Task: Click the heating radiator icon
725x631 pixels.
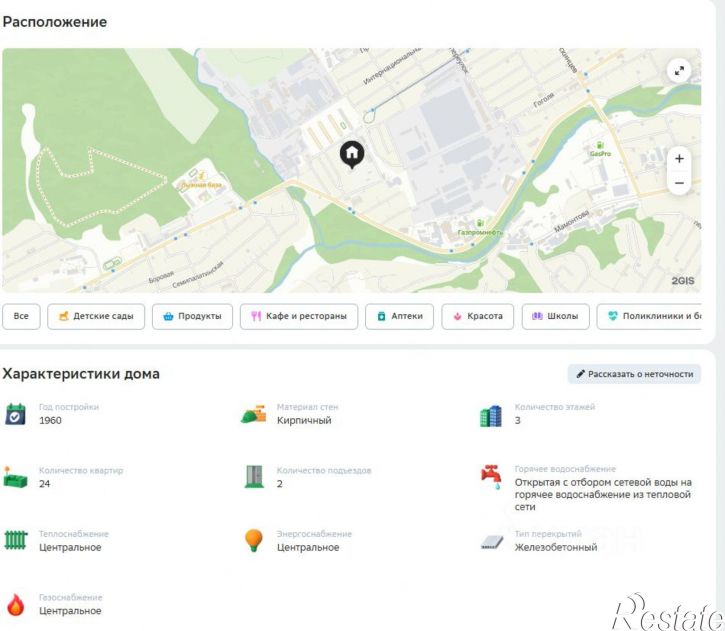Action: pos(16,540)
